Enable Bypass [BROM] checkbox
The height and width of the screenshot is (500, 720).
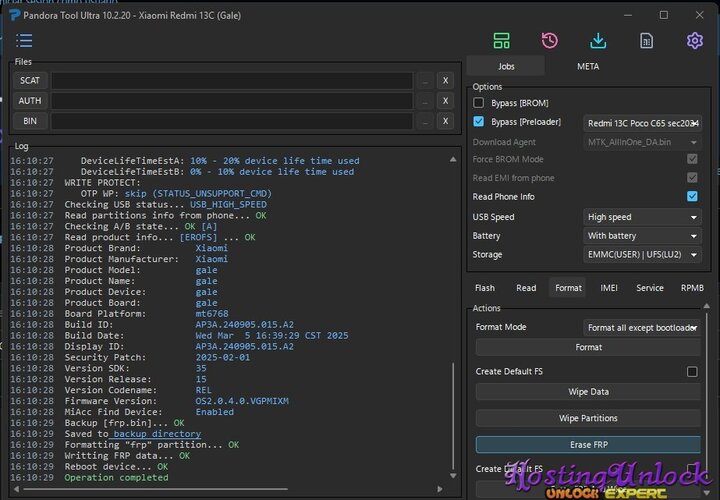click(x=478, y=103)
